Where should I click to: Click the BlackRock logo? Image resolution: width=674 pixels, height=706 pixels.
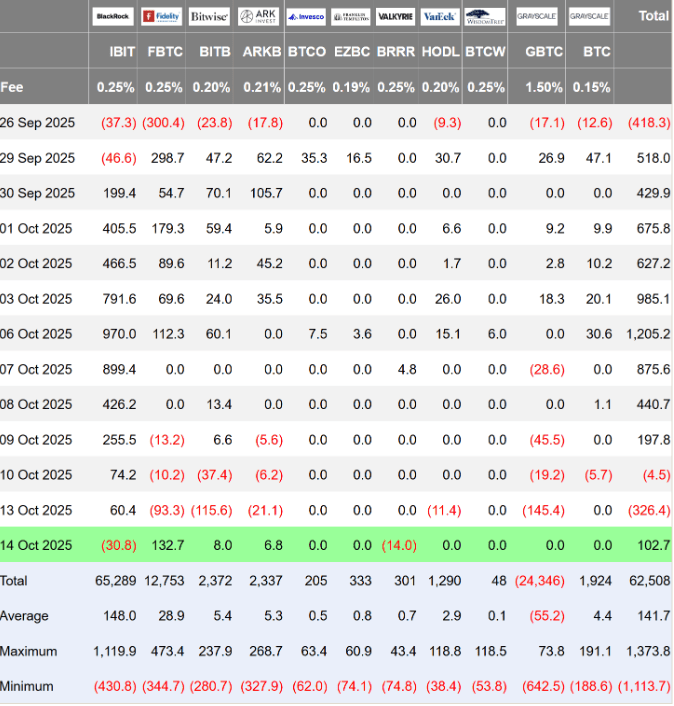click(x=114, y=17)
